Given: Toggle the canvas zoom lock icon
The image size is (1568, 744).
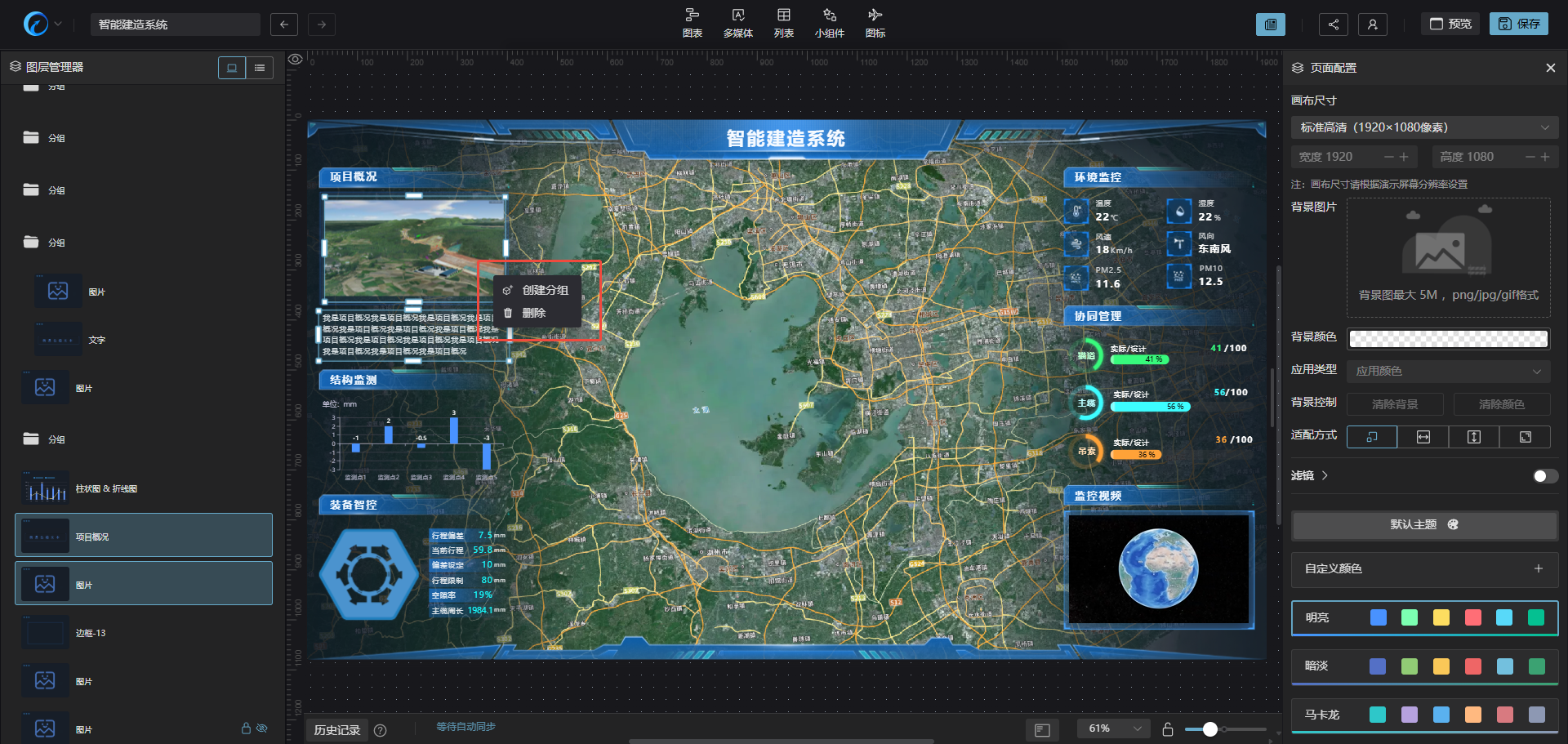Looking at the screenshot, I should 1168,729.
